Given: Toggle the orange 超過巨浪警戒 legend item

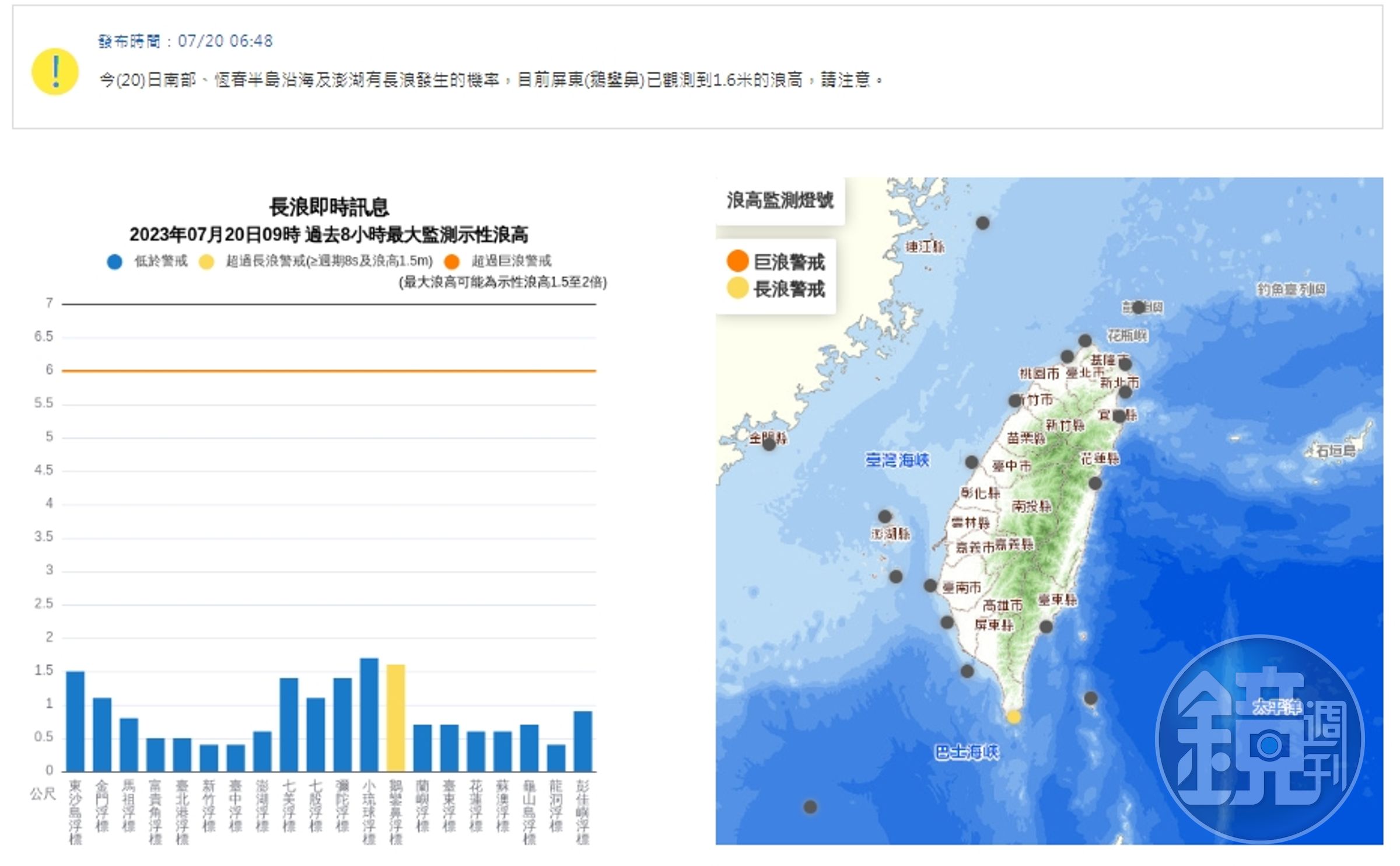Looking at the screenshot, I should [498, 261].
